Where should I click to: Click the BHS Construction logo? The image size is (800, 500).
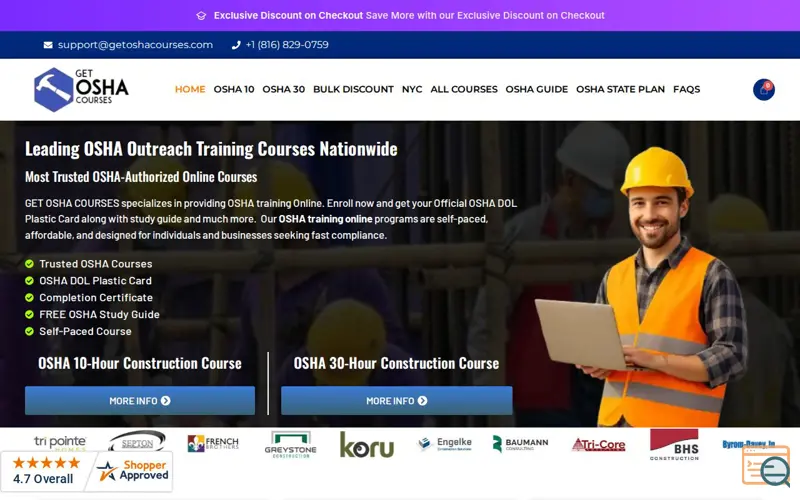click(x=674, y=444)
